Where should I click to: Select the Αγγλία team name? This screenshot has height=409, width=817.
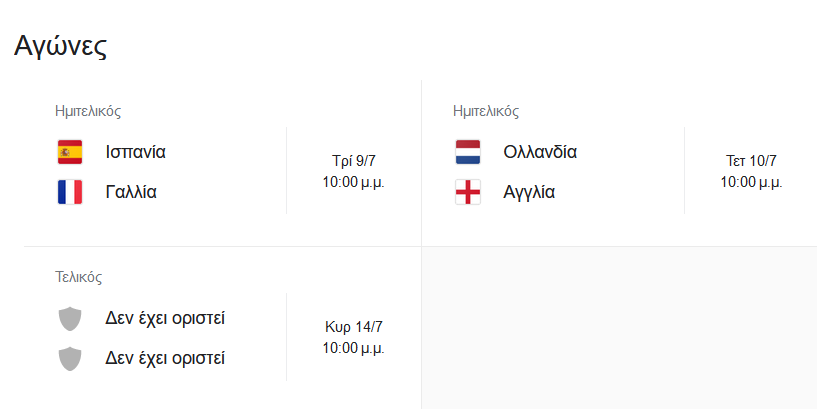[529, 192]
